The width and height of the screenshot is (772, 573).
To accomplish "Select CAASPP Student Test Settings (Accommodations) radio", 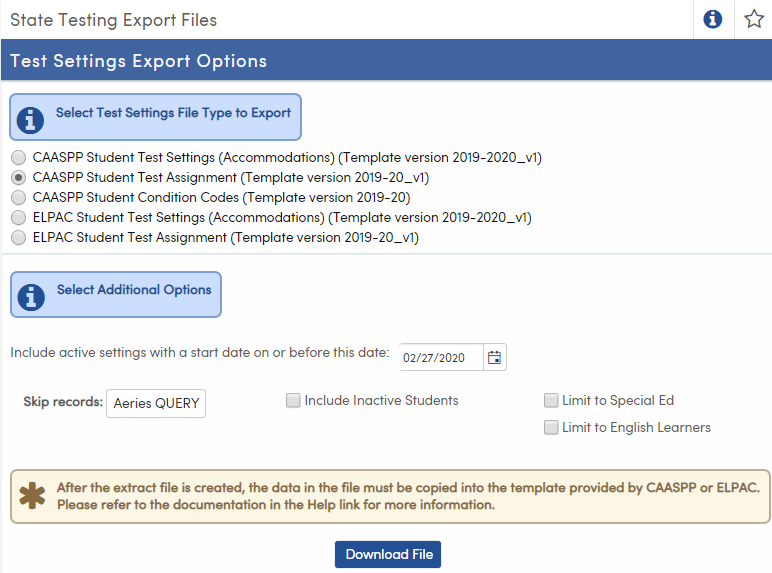I will click(x=19, y=158).
